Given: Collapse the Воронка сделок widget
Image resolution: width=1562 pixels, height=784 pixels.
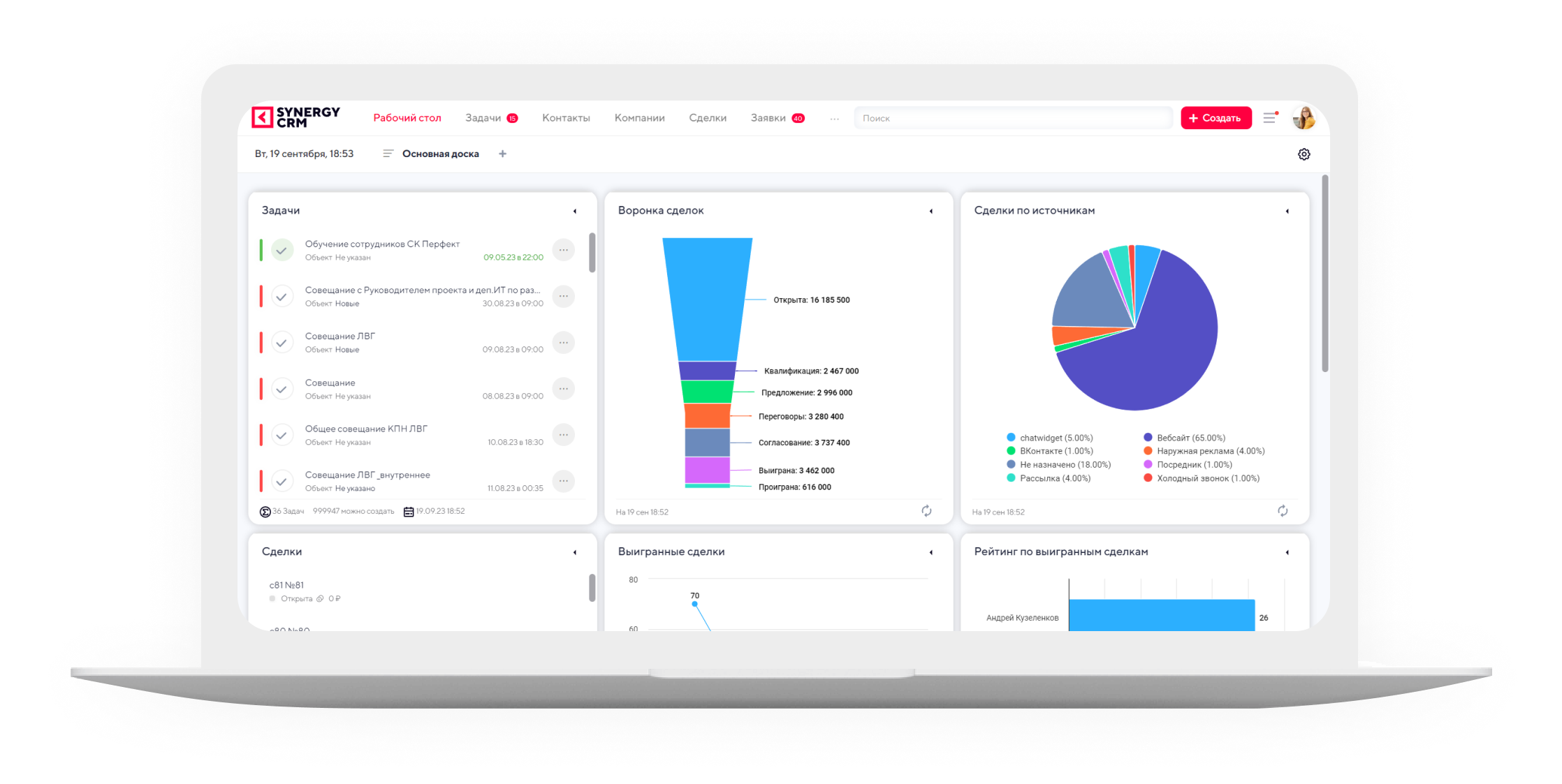Looking at the screenshot, I should (x=931, y=211).
